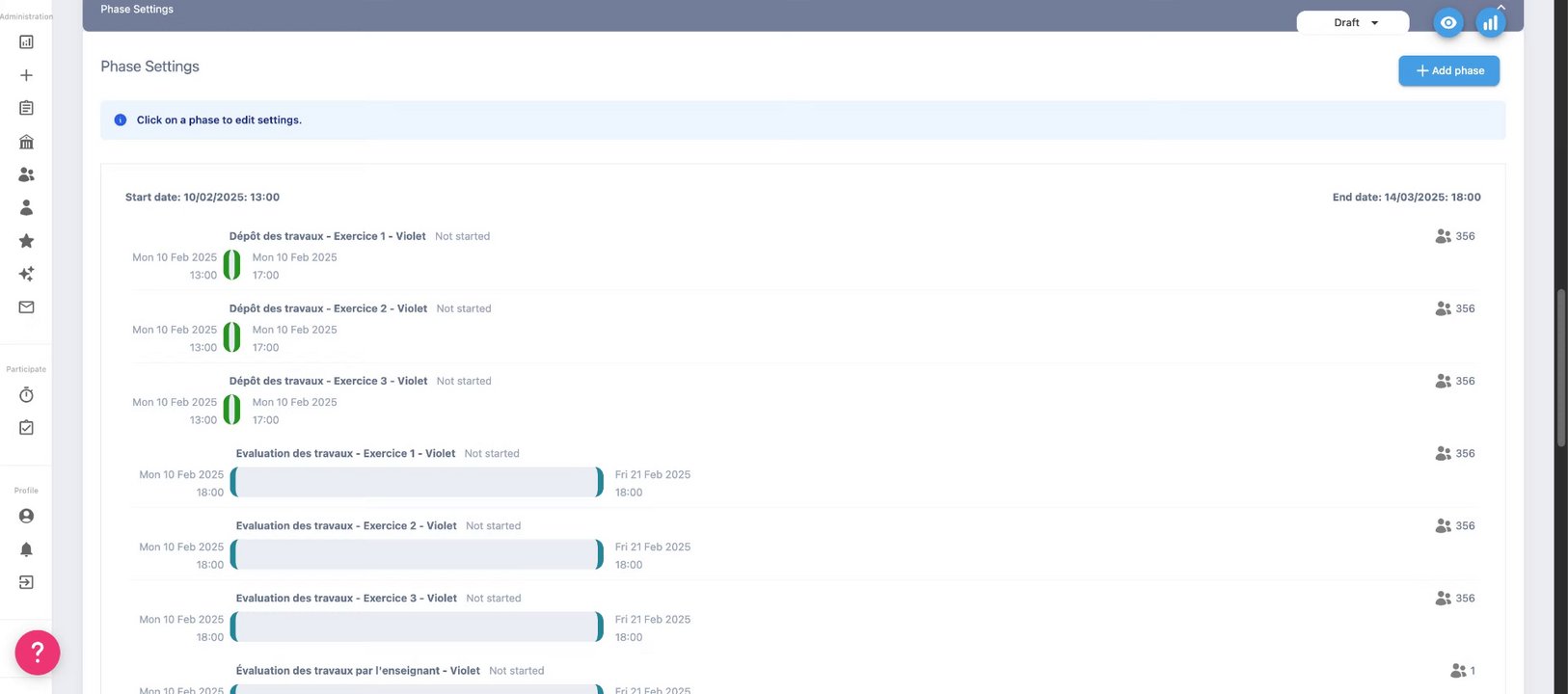
Task: Click the blue bar chart statistics button
Action: [1490, 22]
